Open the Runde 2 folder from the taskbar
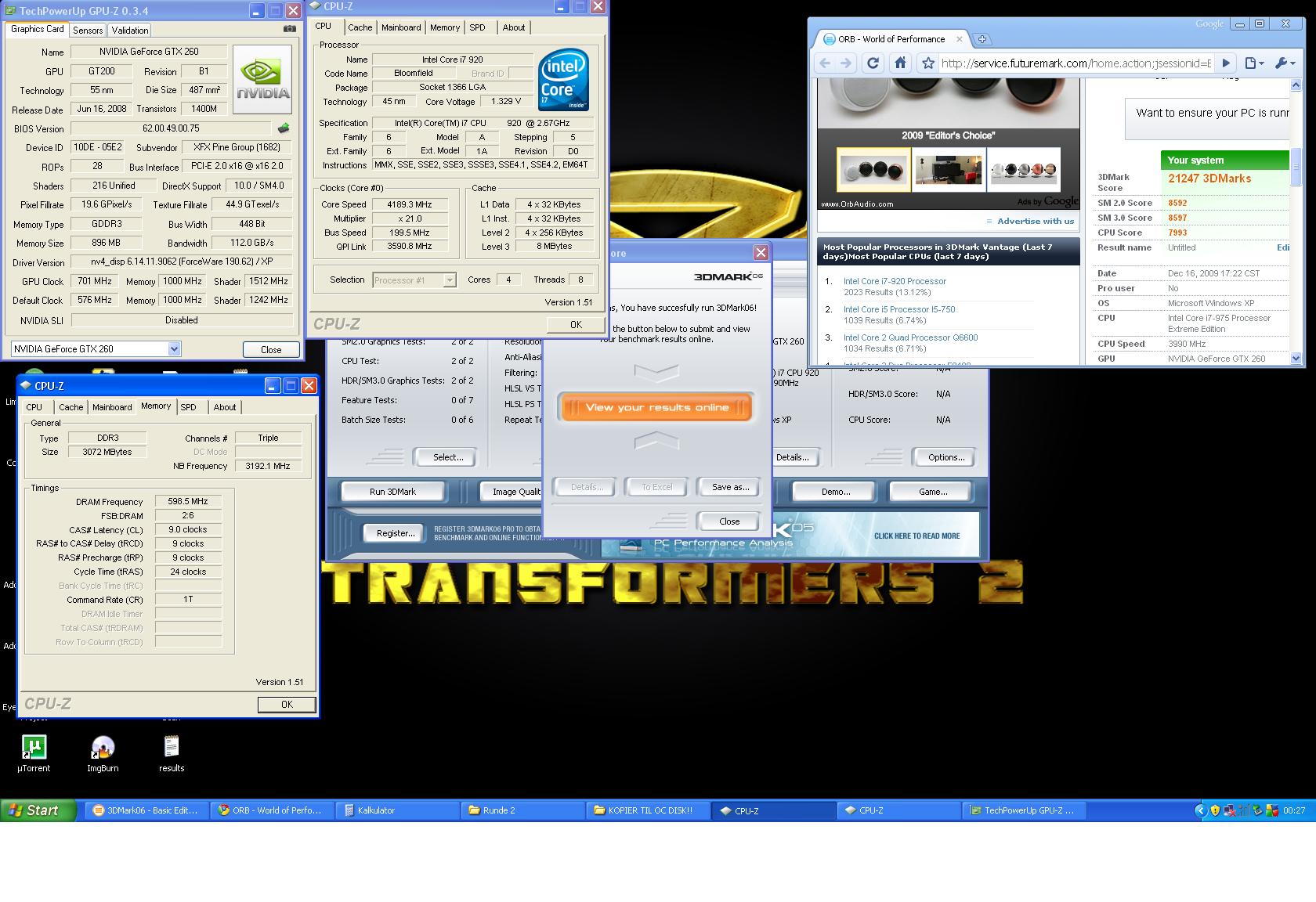The image size is (1316, 902). tap(523, 810)
